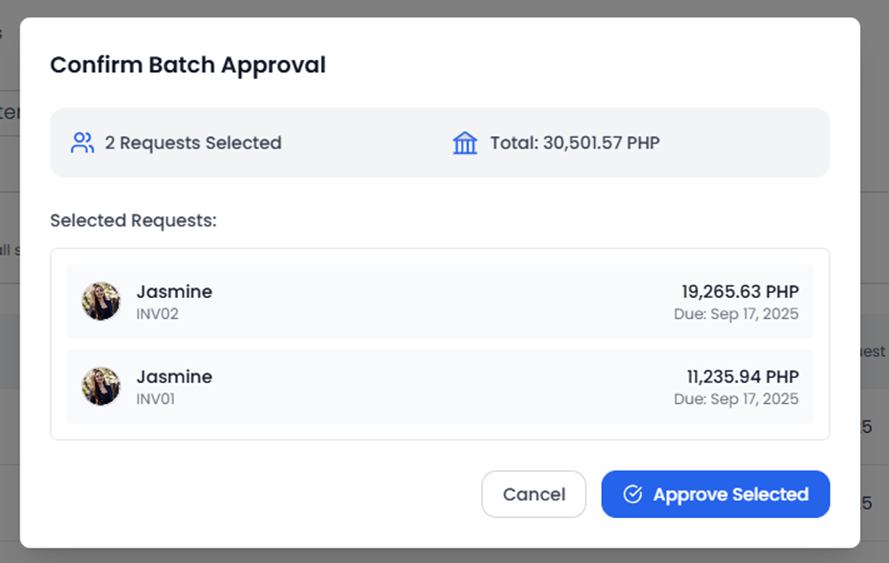
Task: Click the INV02 invoice label
Action: (x=157, y=314)
